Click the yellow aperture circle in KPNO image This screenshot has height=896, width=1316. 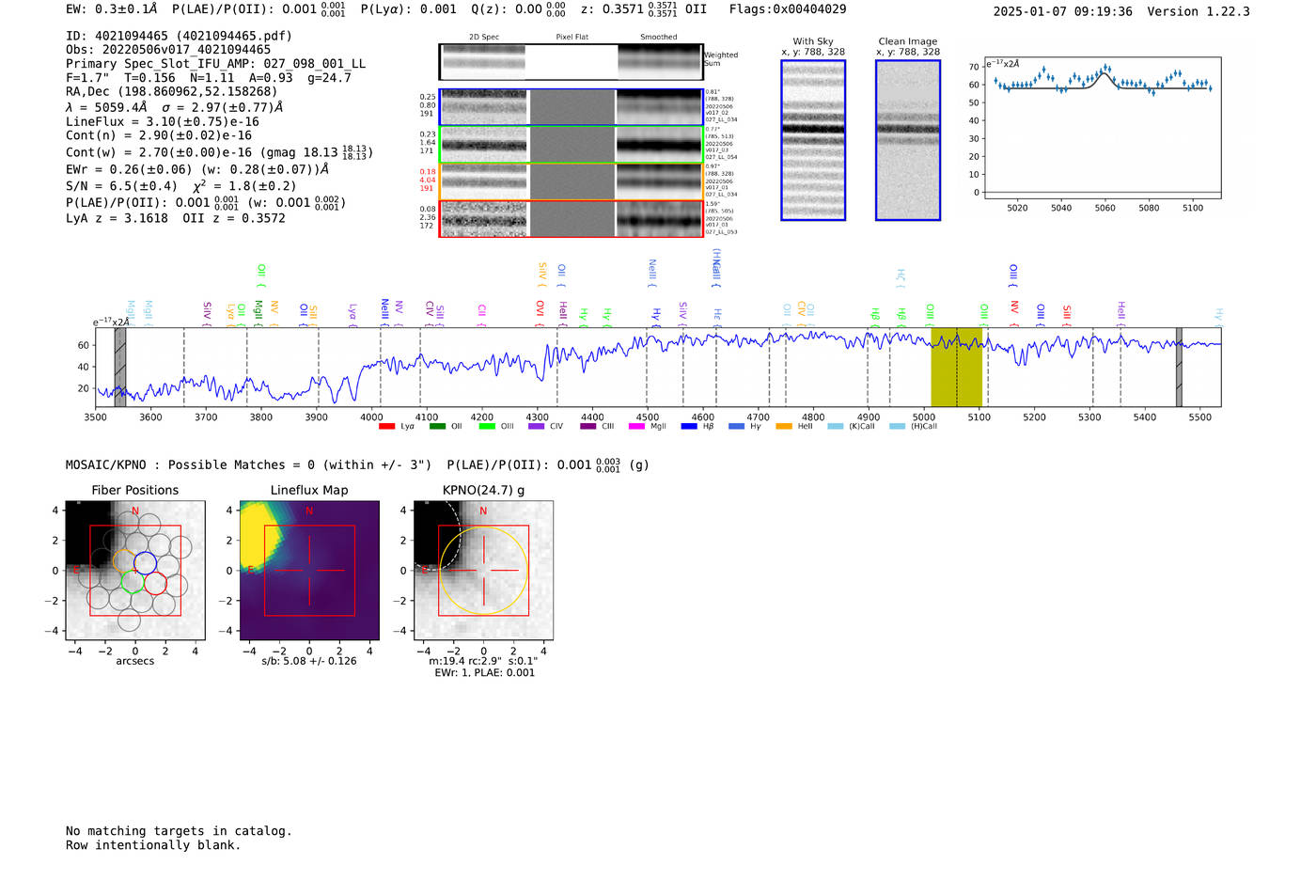(x=484, y=571)
